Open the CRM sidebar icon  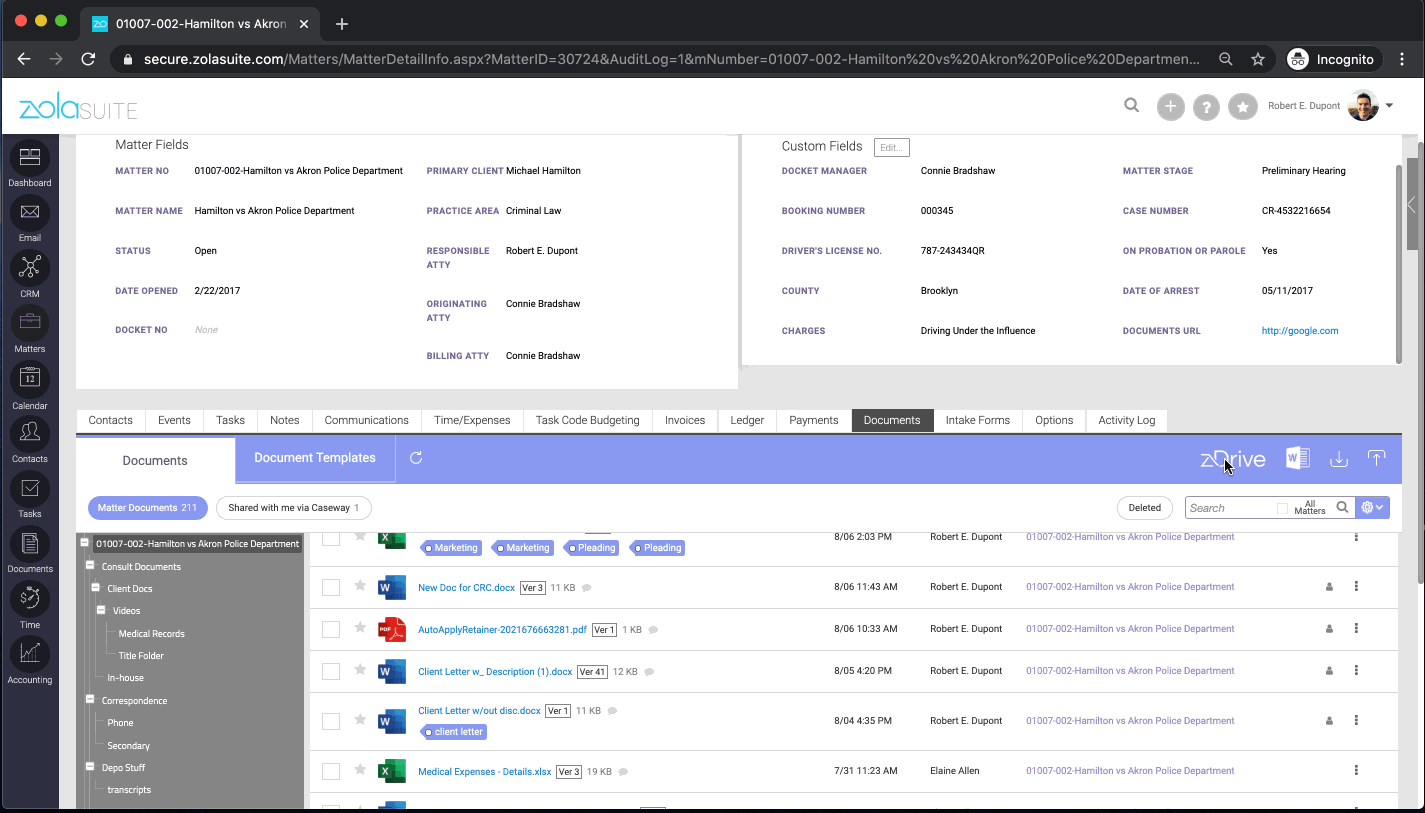(30, 275)
